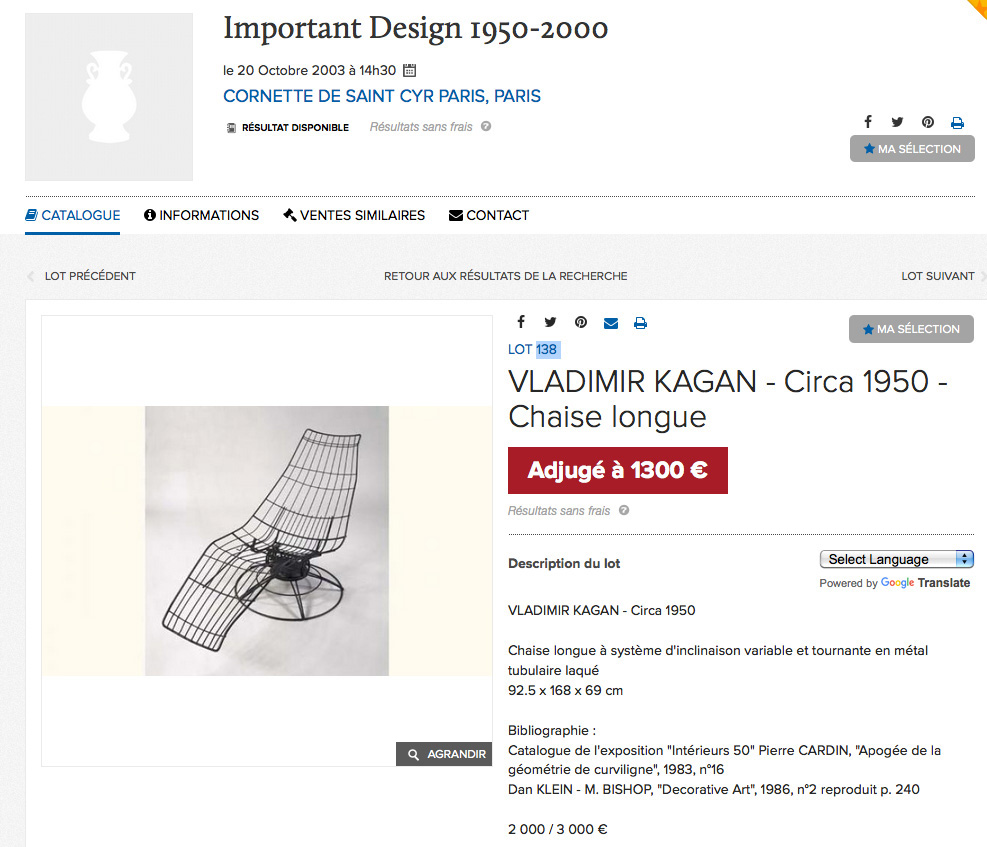987x847 pixels.
Task: Go to the Contact tab
Action: pyautogui.click(x=489, y=215)
